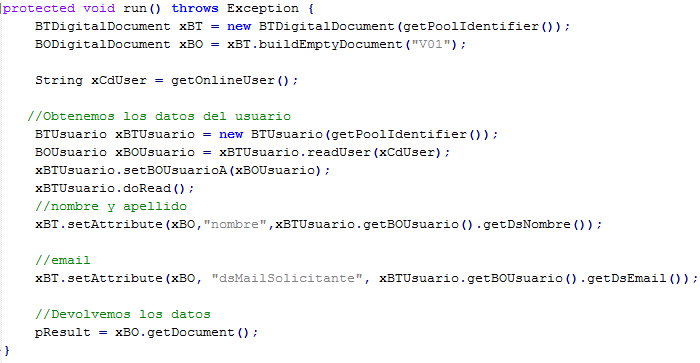
Task: Click the '//email' comment
Action: pos(62,260)
